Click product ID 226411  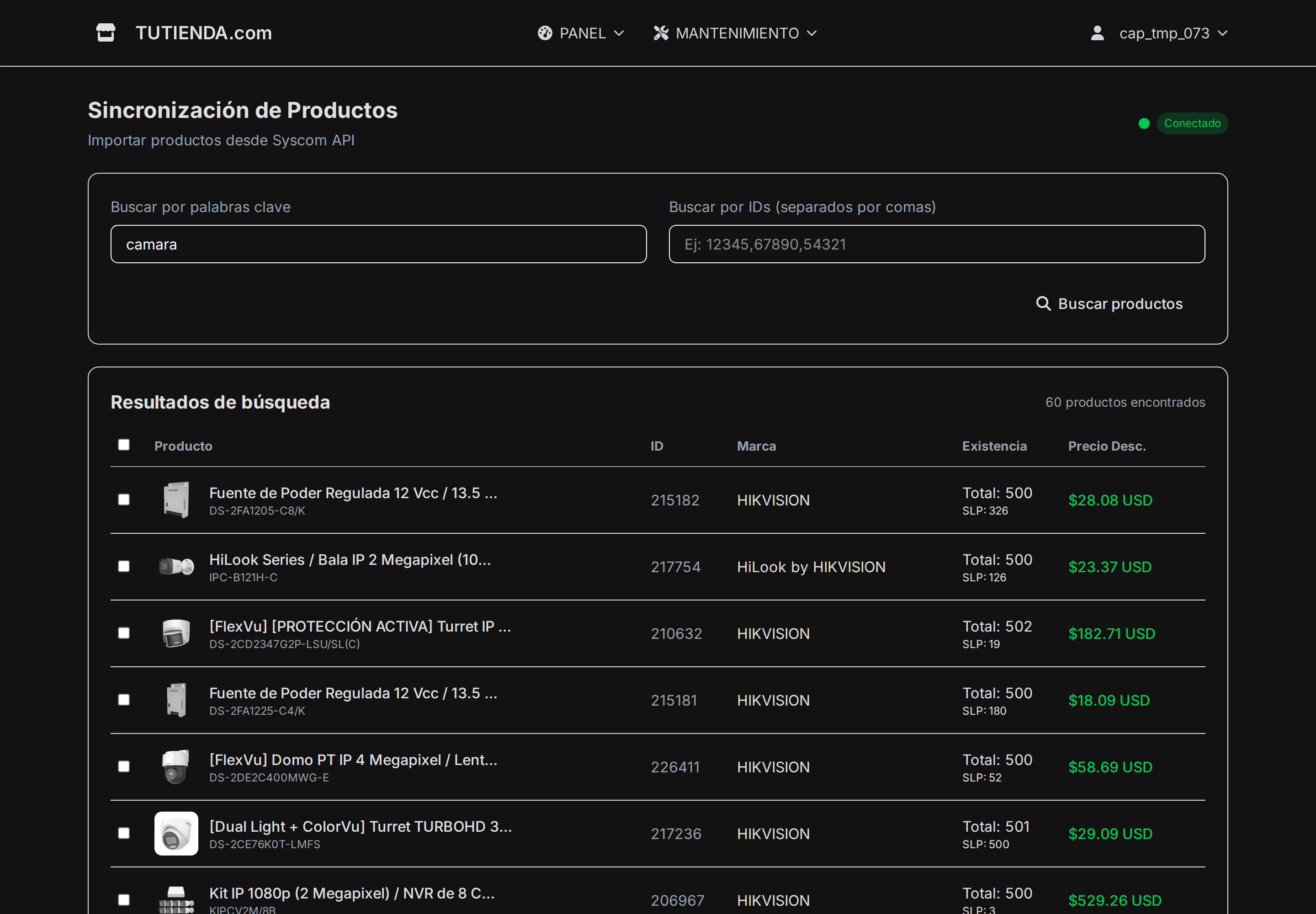(x=675, y=767)
